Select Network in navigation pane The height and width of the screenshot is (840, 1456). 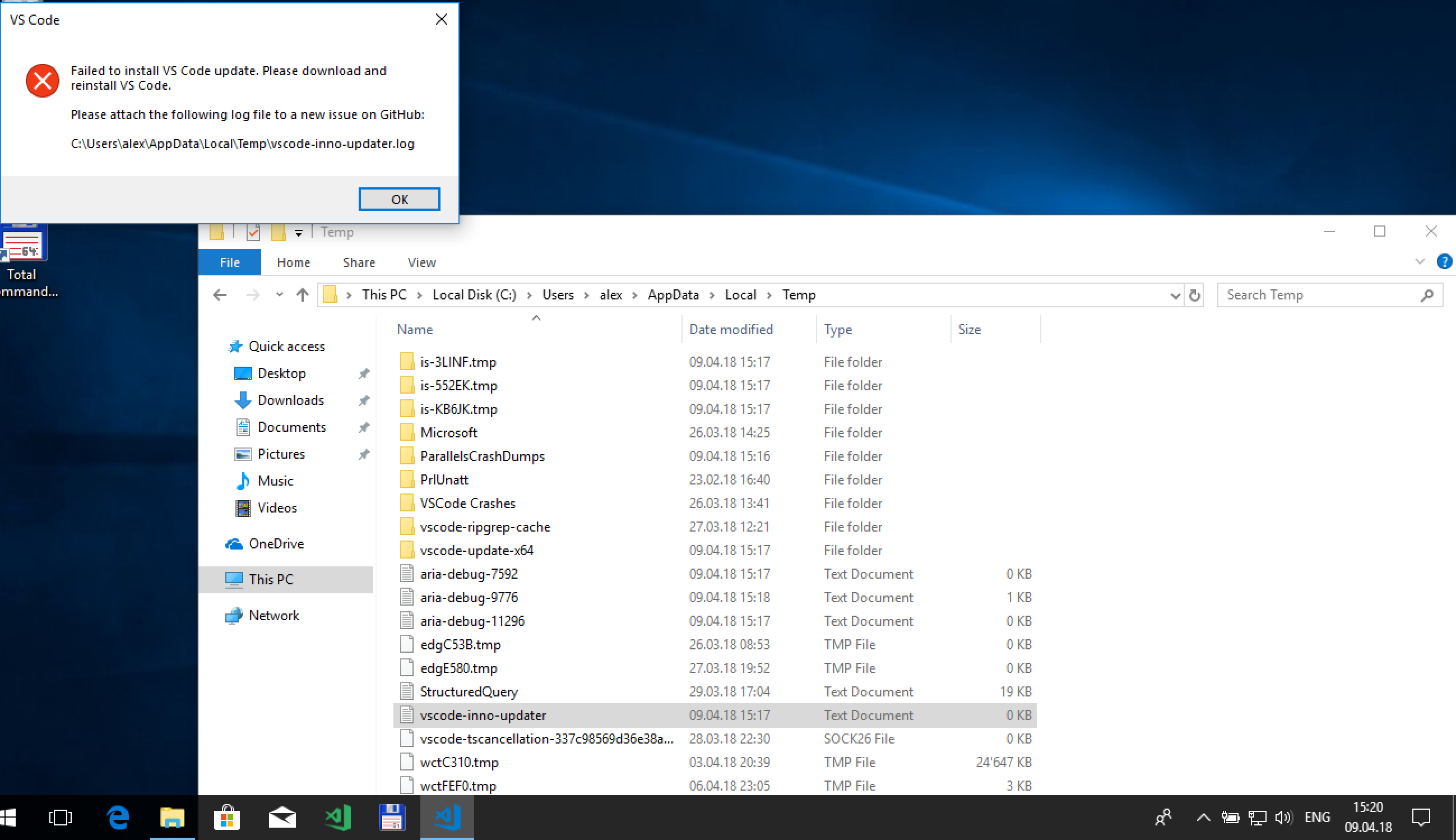point(274,616)
